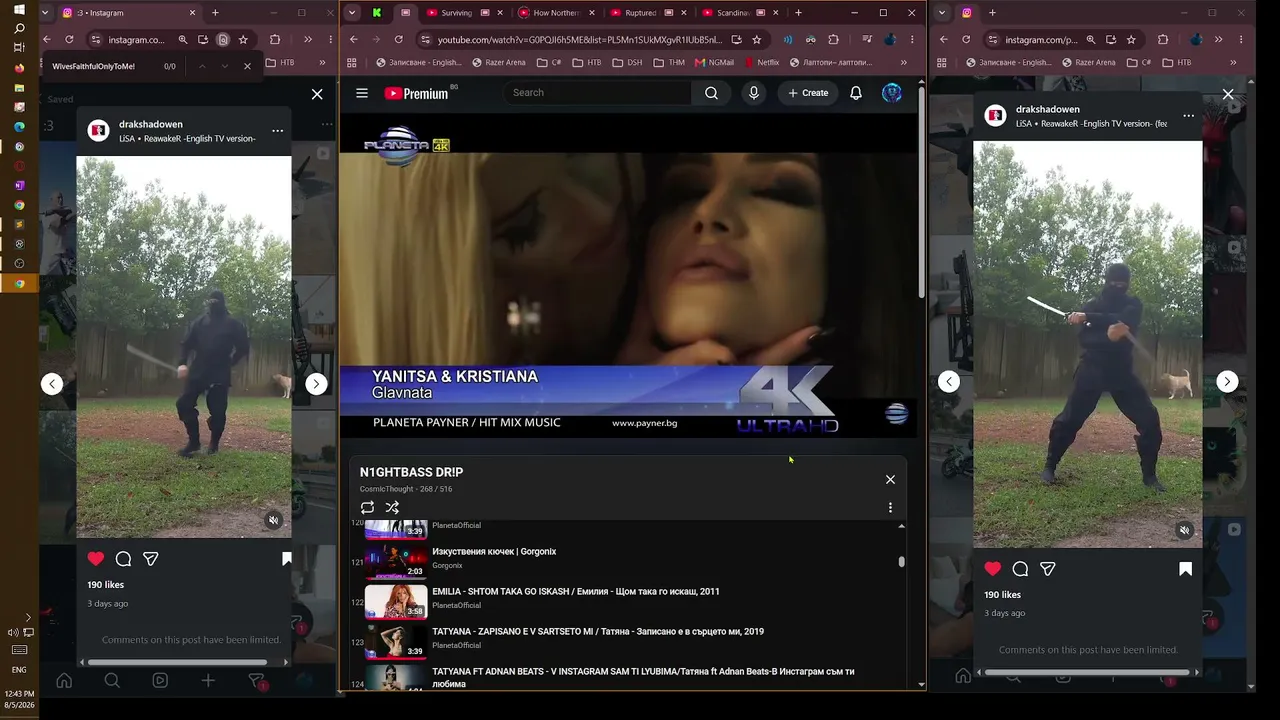Start YouTube voice search with microphone
The width and height of the screenshot is (1280, 720).
coord(754,93)
